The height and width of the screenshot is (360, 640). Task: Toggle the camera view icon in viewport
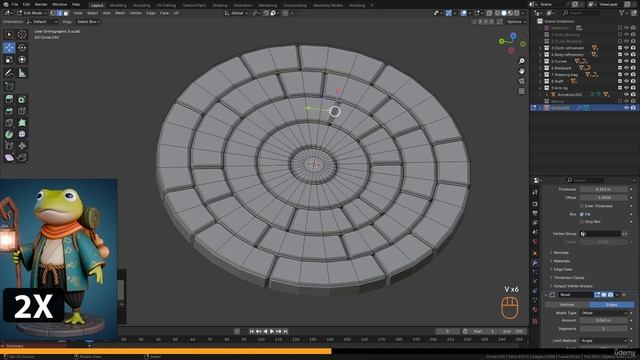522,81
